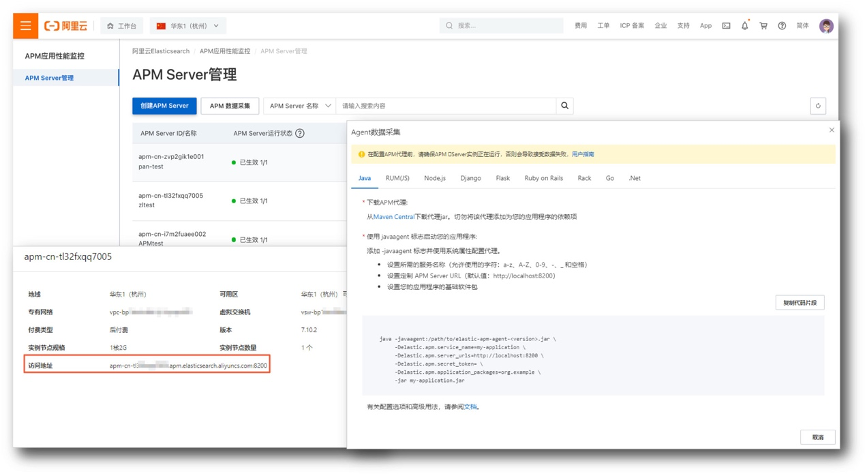Open the 用户指南 link in notice

point(583,154)
